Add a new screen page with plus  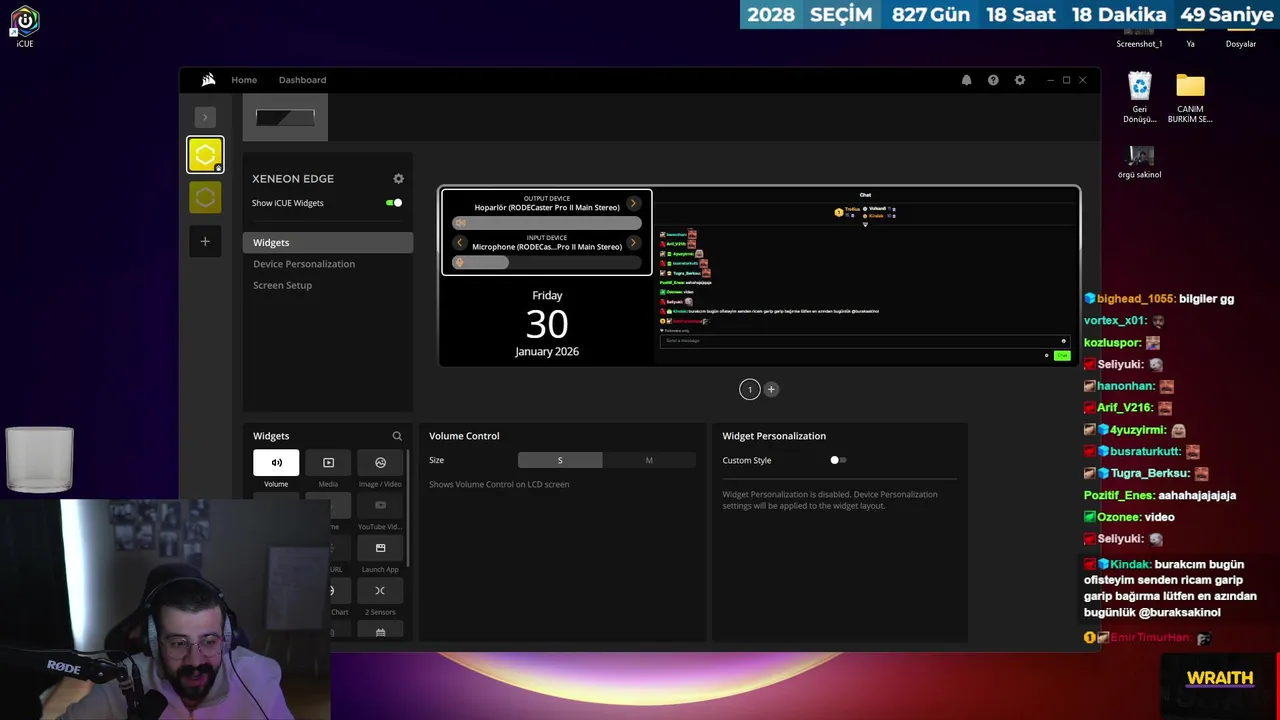pyautogui.click(x=771, y=389)
